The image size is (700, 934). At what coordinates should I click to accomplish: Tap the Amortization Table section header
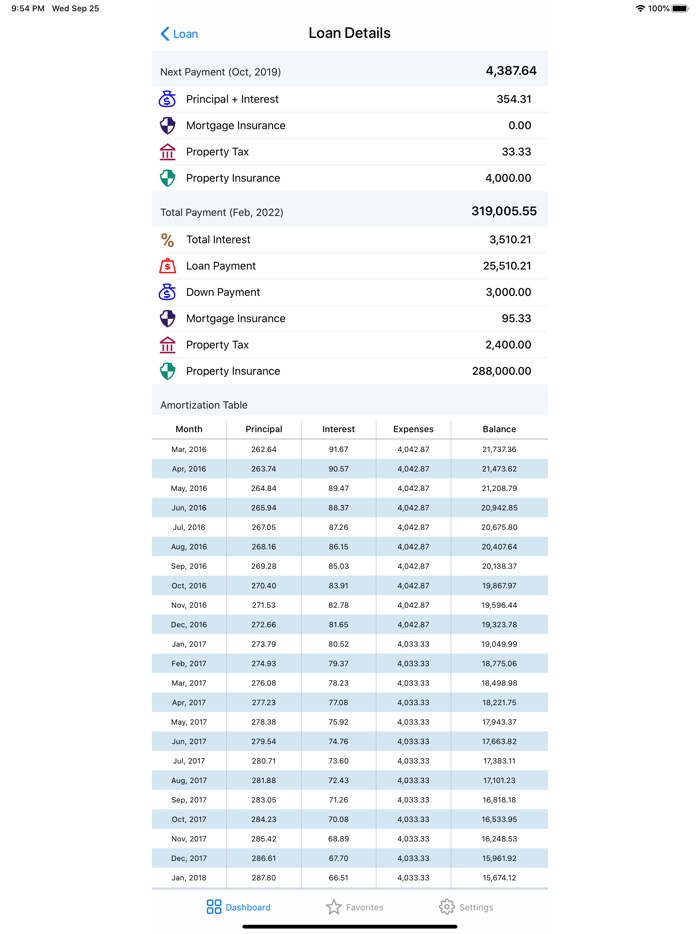350,404
